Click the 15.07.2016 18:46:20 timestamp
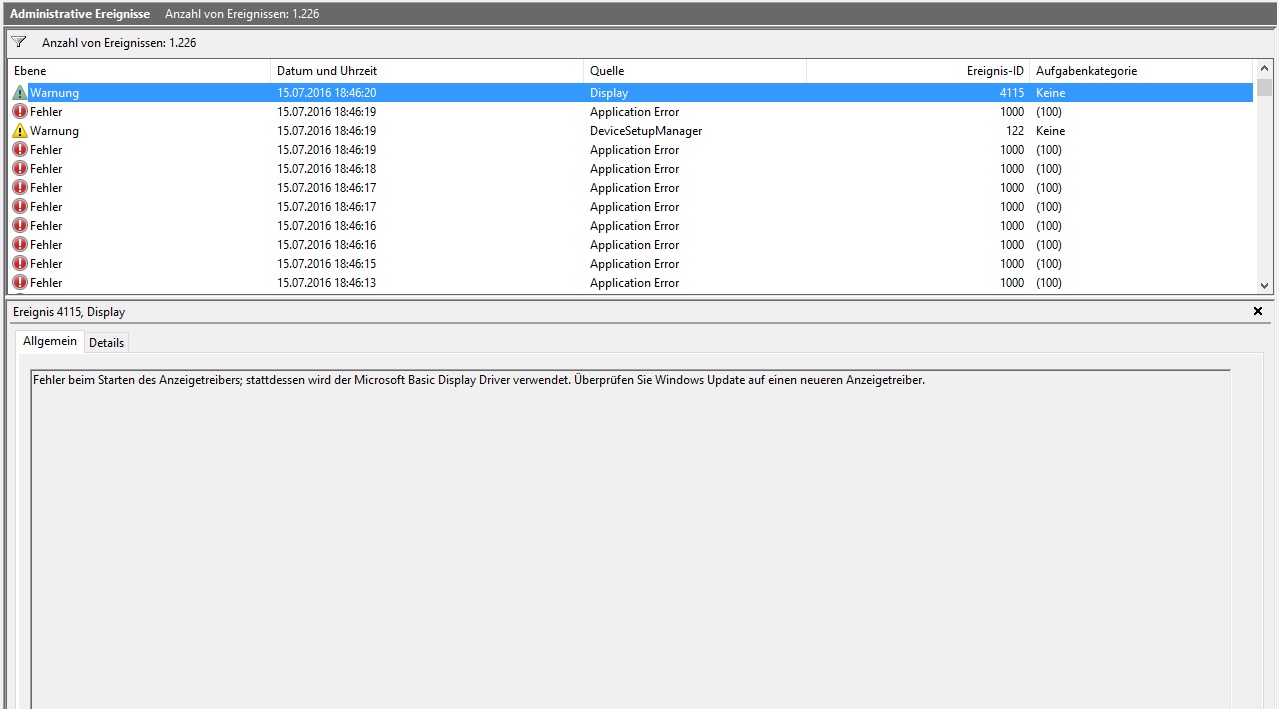This screenshot has width=1279, height=709. click(327, 93)
